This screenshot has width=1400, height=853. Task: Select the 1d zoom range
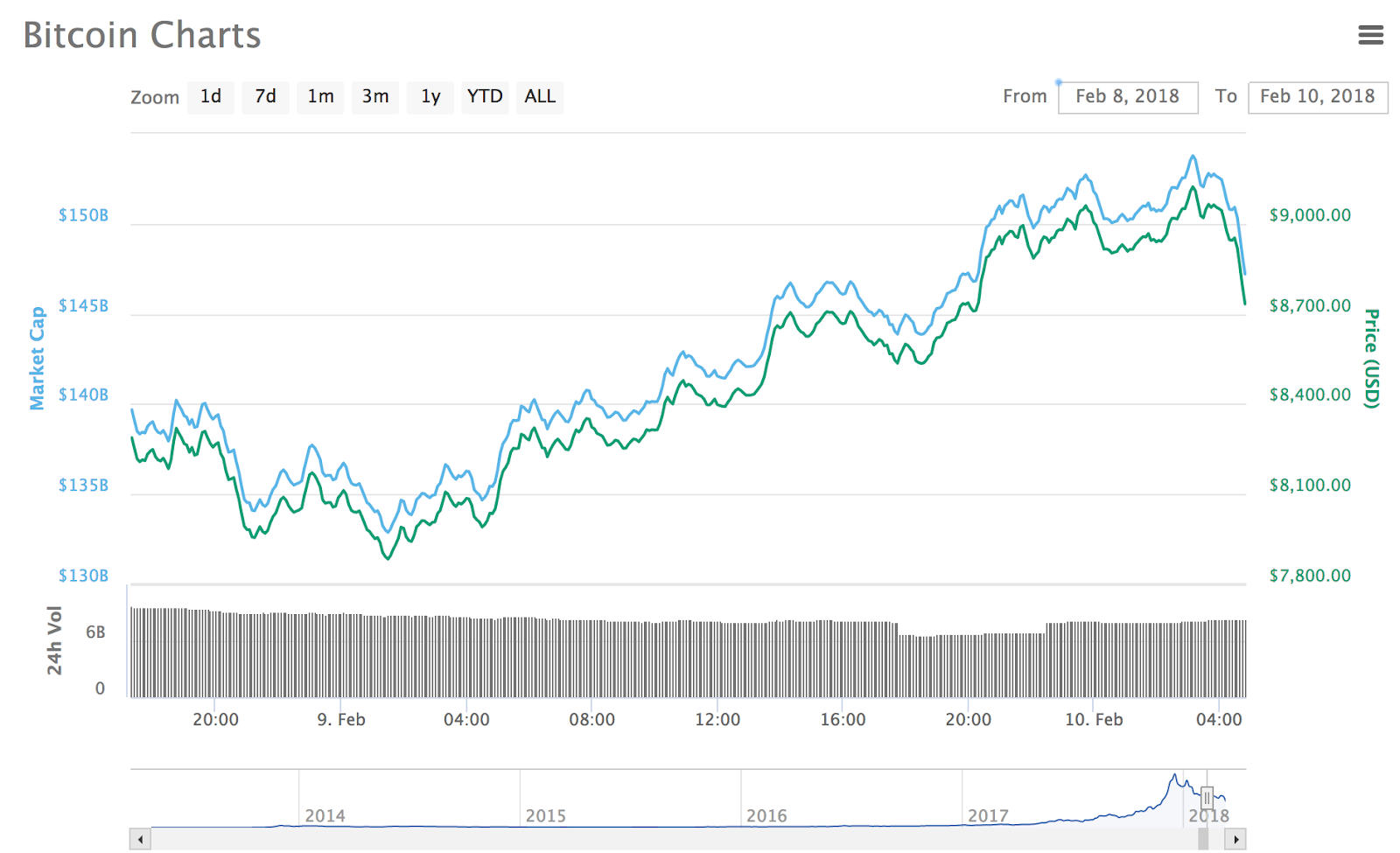pyautogui.click(x=211, y=97)
